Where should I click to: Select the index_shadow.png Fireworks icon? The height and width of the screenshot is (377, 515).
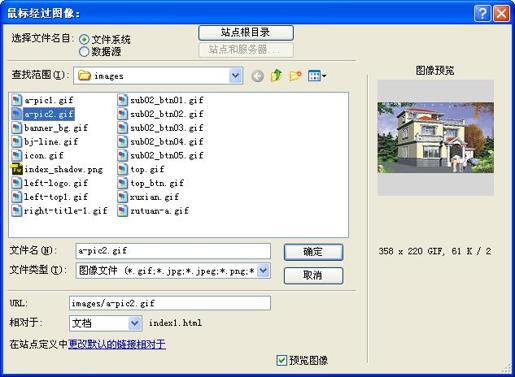point(17,169)
